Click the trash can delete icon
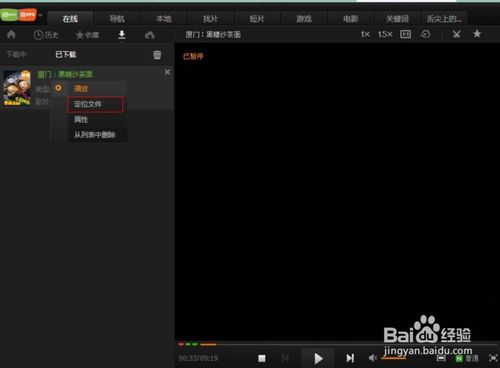This screenshot has height=368, width=500. tap(157, 55)
